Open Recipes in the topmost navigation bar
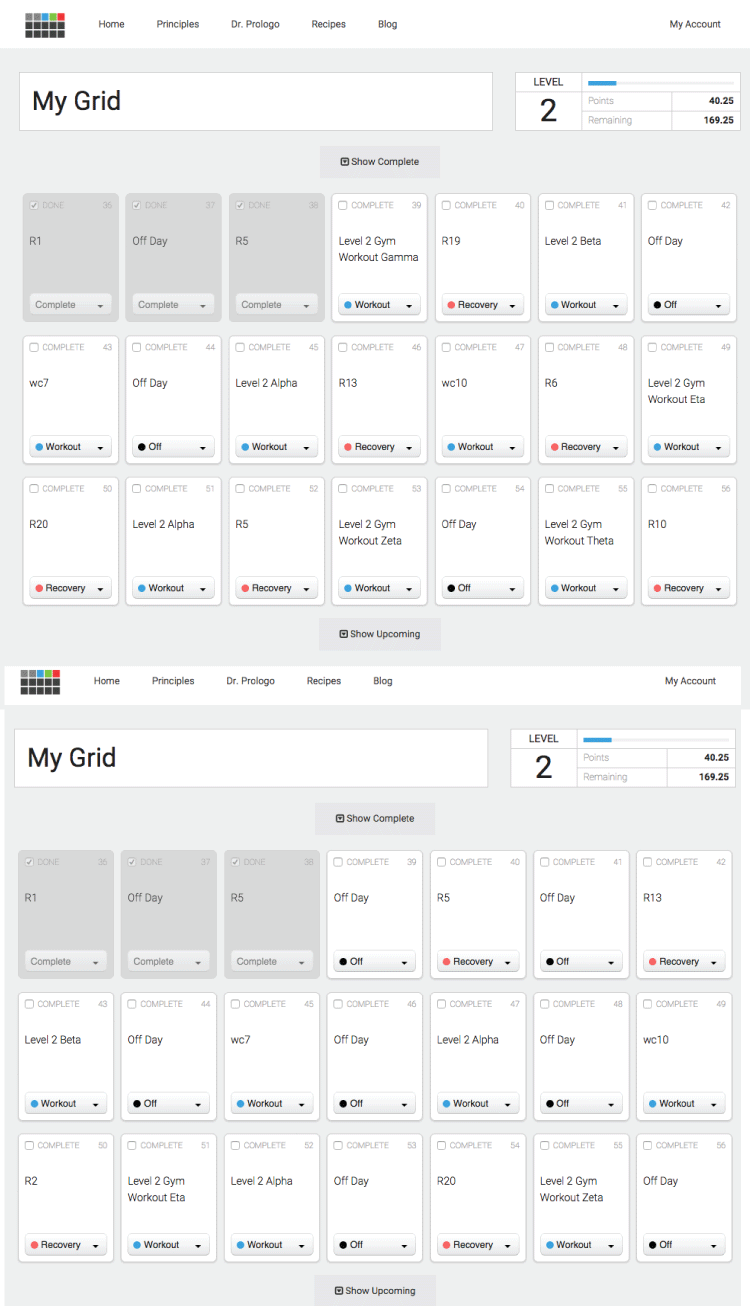The image size is (750, 1306). click(x=328, y=24)
